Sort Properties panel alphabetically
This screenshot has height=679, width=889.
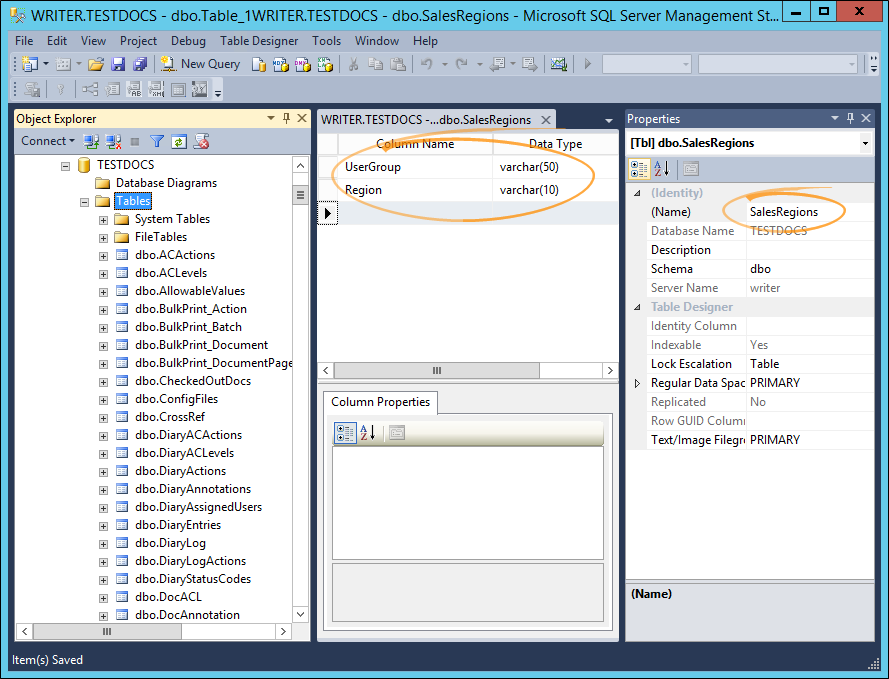point(662,168)
